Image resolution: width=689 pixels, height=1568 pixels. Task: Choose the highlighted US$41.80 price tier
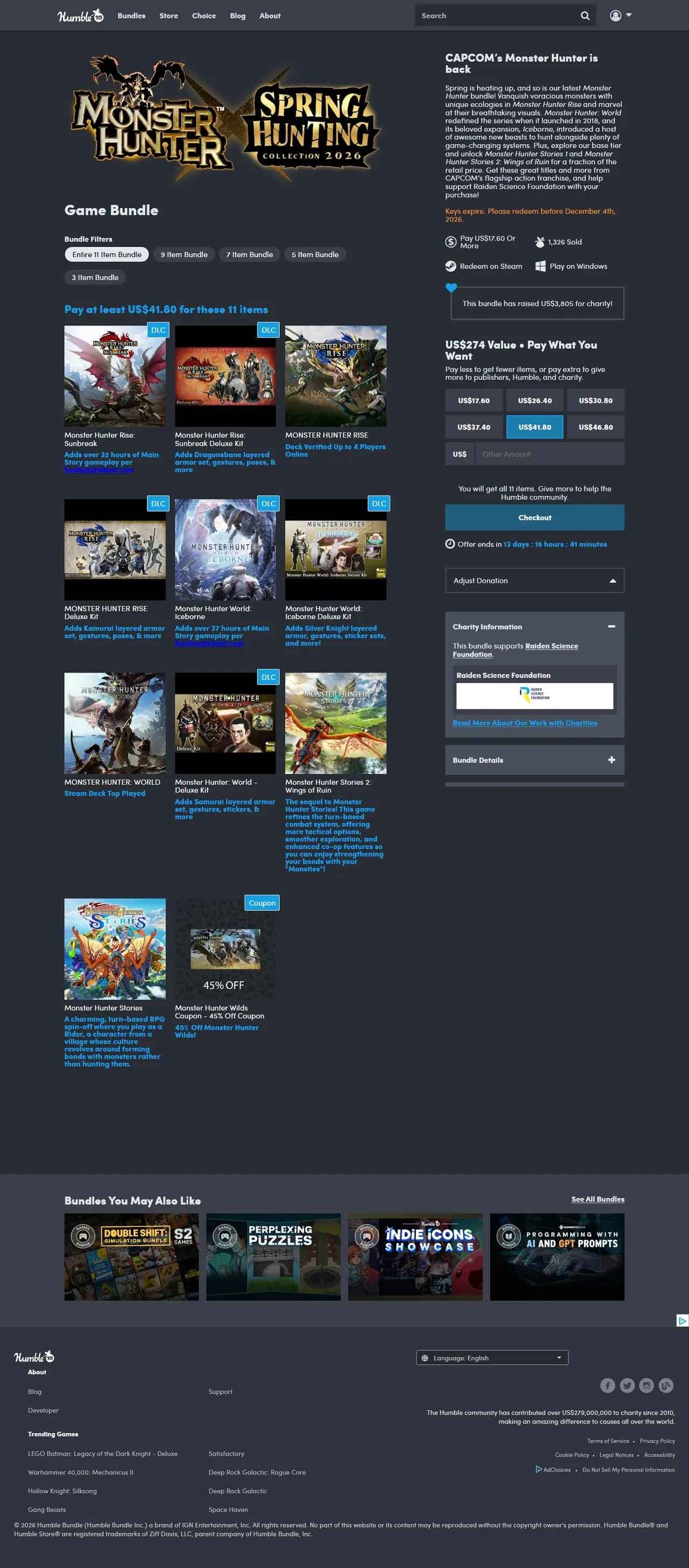pos(535,427)
